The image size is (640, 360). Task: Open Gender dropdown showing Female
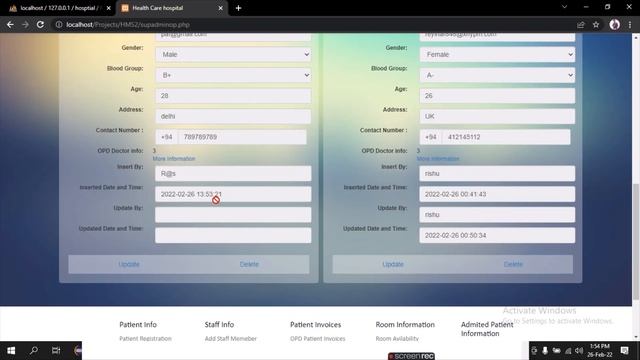[497, 54]
